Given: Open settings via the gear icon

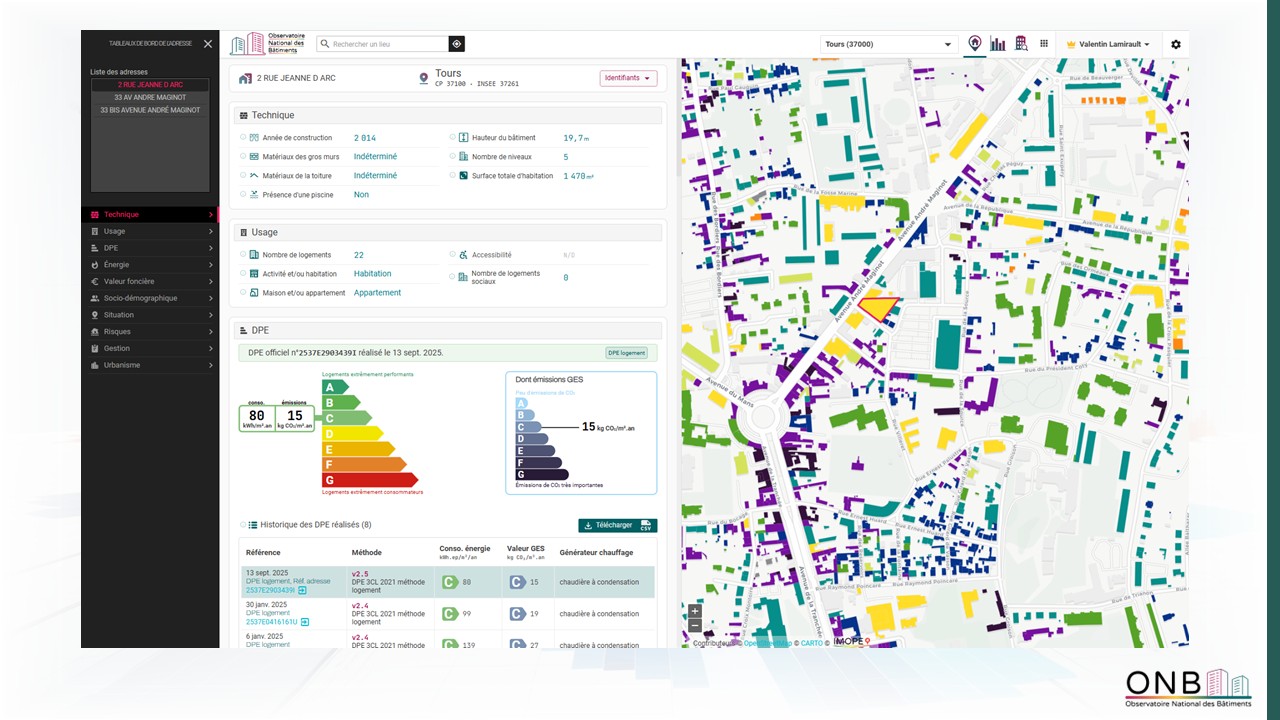Looking at the screenshot, I should (x=1176, y=44).
